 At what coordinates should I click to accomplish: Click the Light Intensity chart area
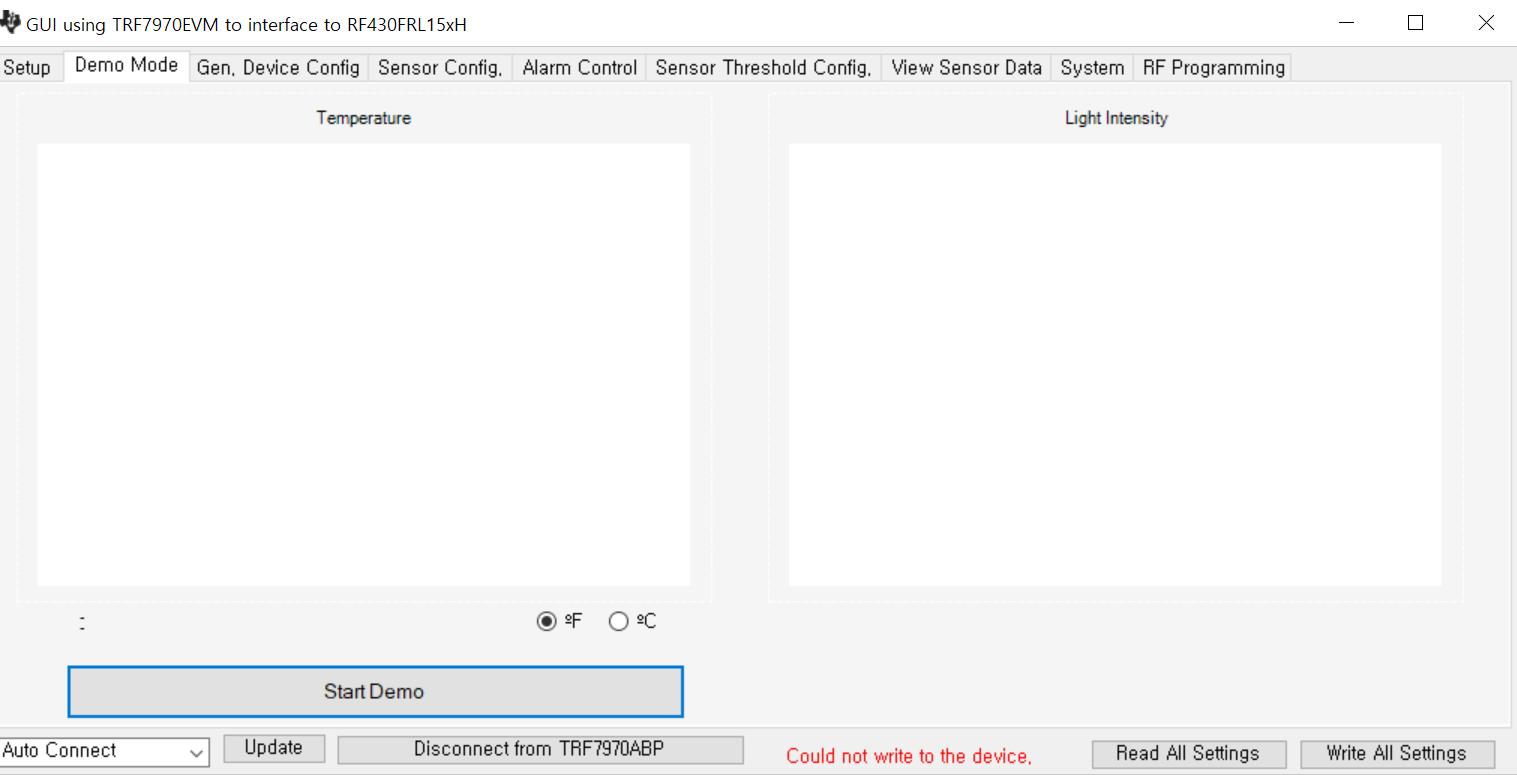1115,365
